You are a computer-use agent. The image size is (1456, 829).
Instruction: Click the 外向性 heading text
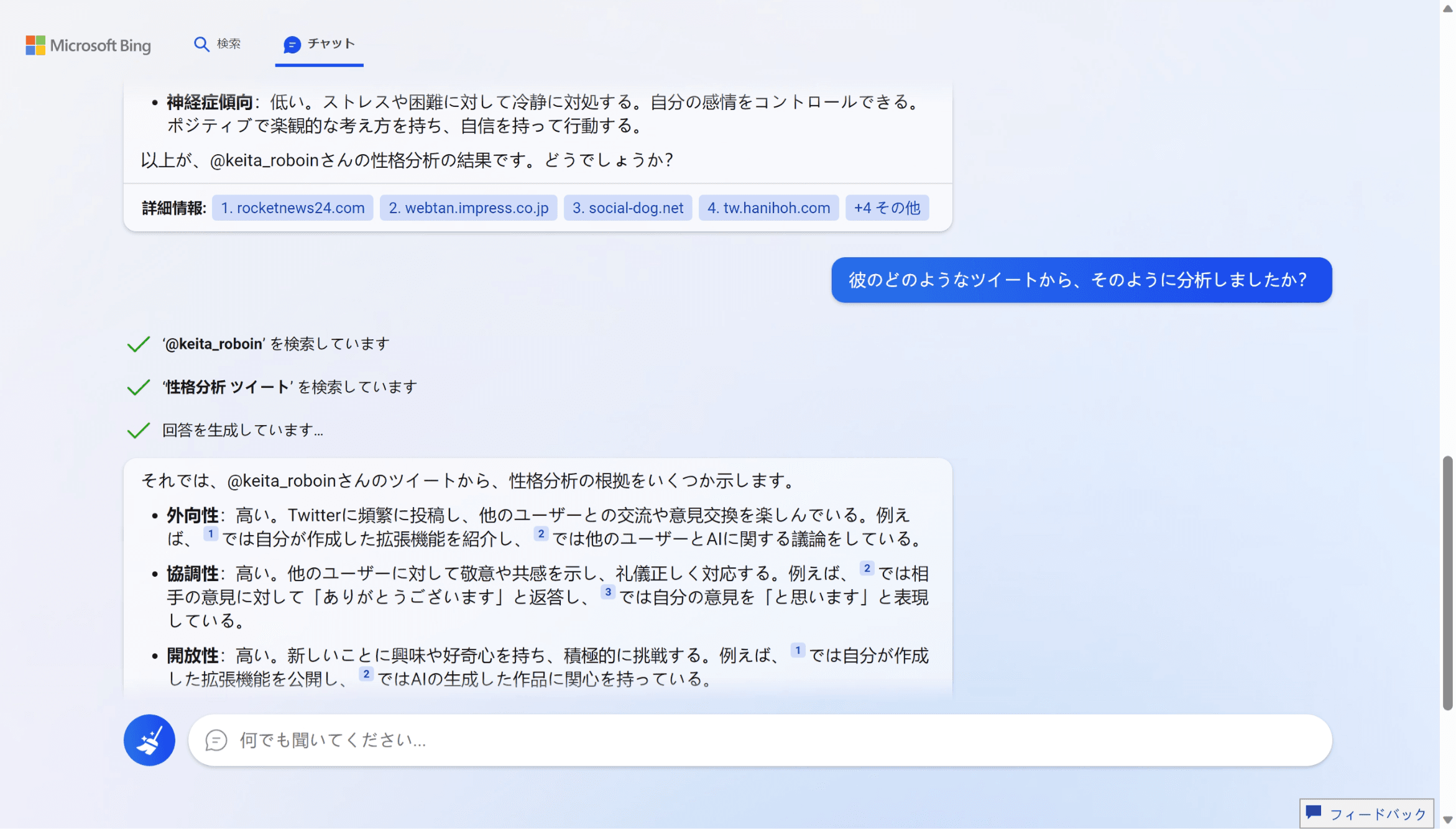tap(192, 515)
